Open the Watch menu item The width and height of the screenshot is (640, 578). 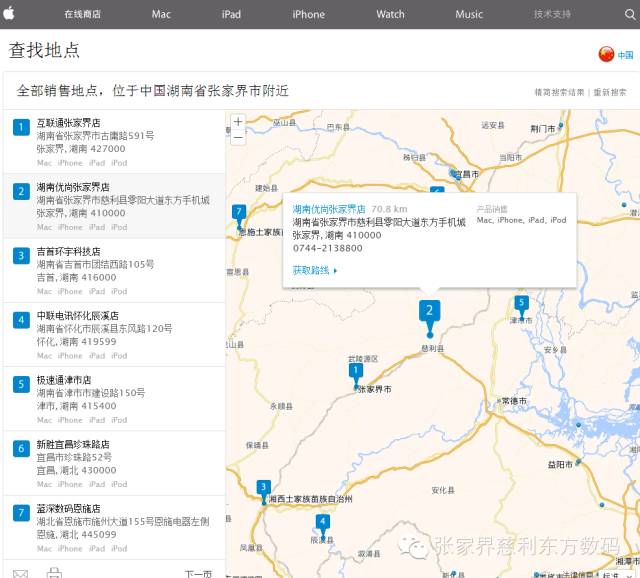coord(390,14)
